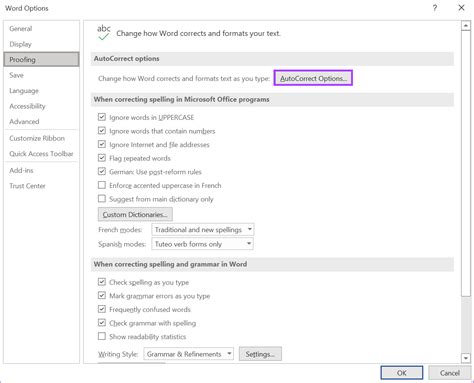Open the Spanish modes dropdown
Image resolution: width=474 pixels, height=383 pixels.
click(203, 244)
